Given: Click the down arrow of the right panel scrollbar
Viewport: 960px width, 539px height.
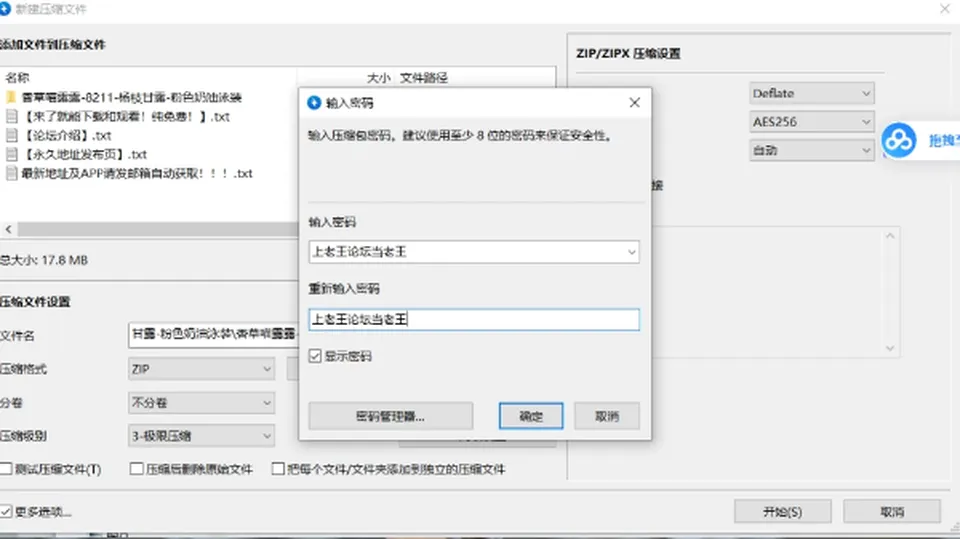Looking at the screenshot, I should (890, 348).
